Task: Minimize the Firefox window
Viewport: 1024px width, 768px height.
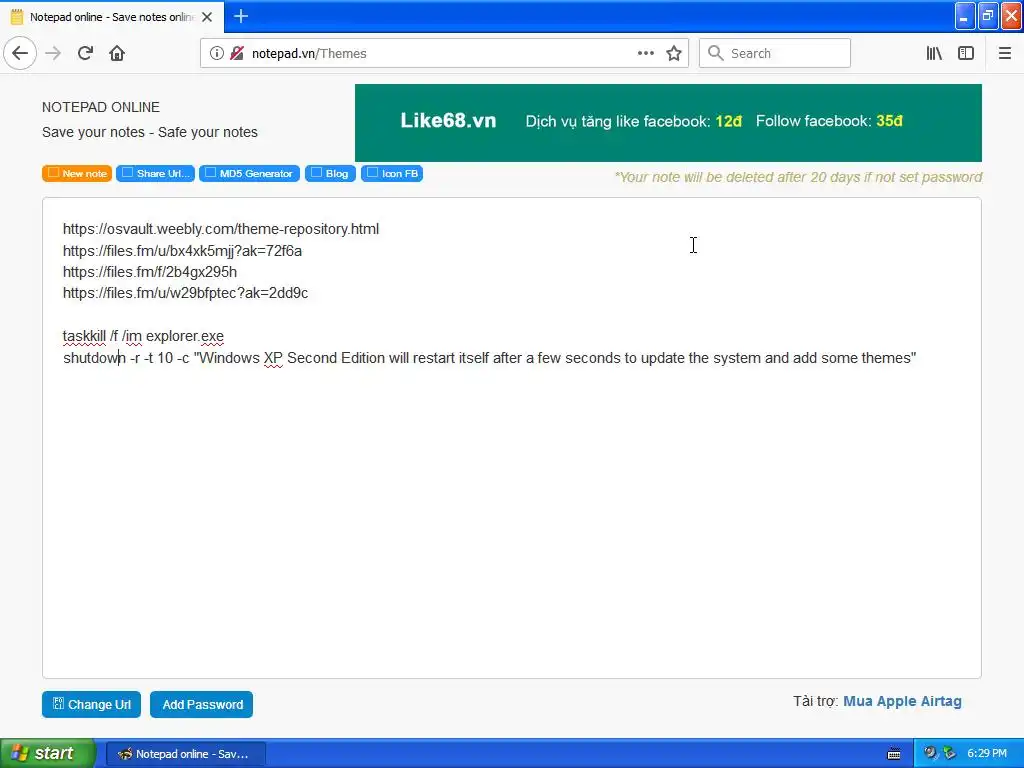Action: click(x=965, y=16)
